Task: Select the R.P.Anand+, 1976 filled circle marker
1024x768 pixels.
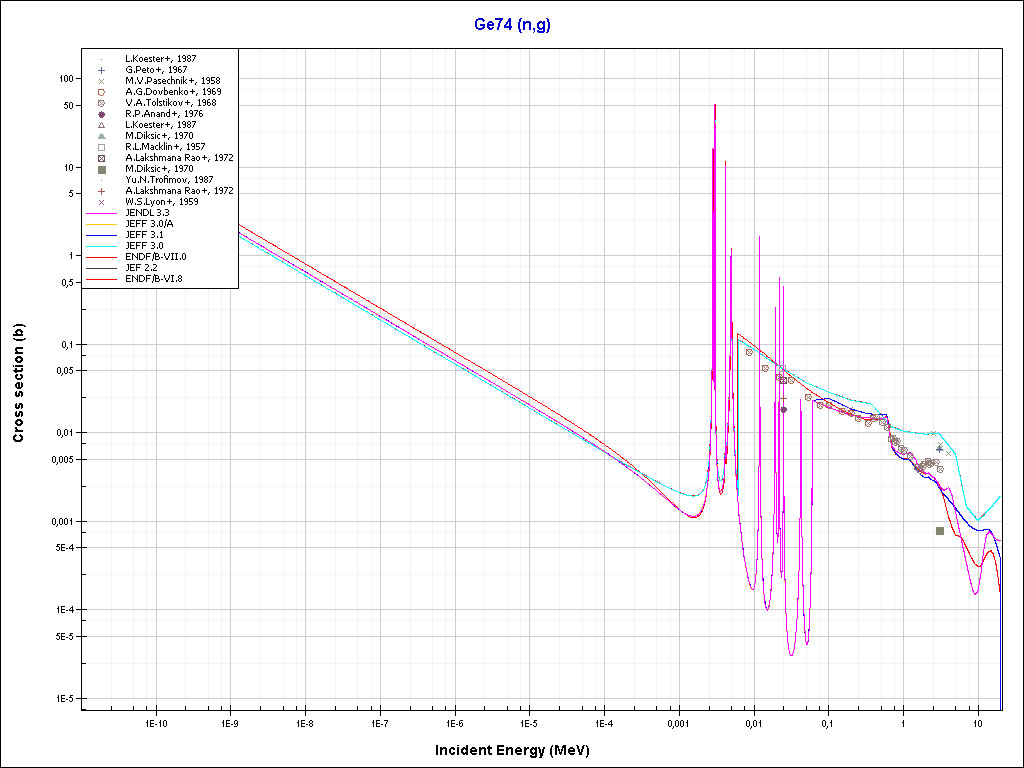Action: coord(102,114)
